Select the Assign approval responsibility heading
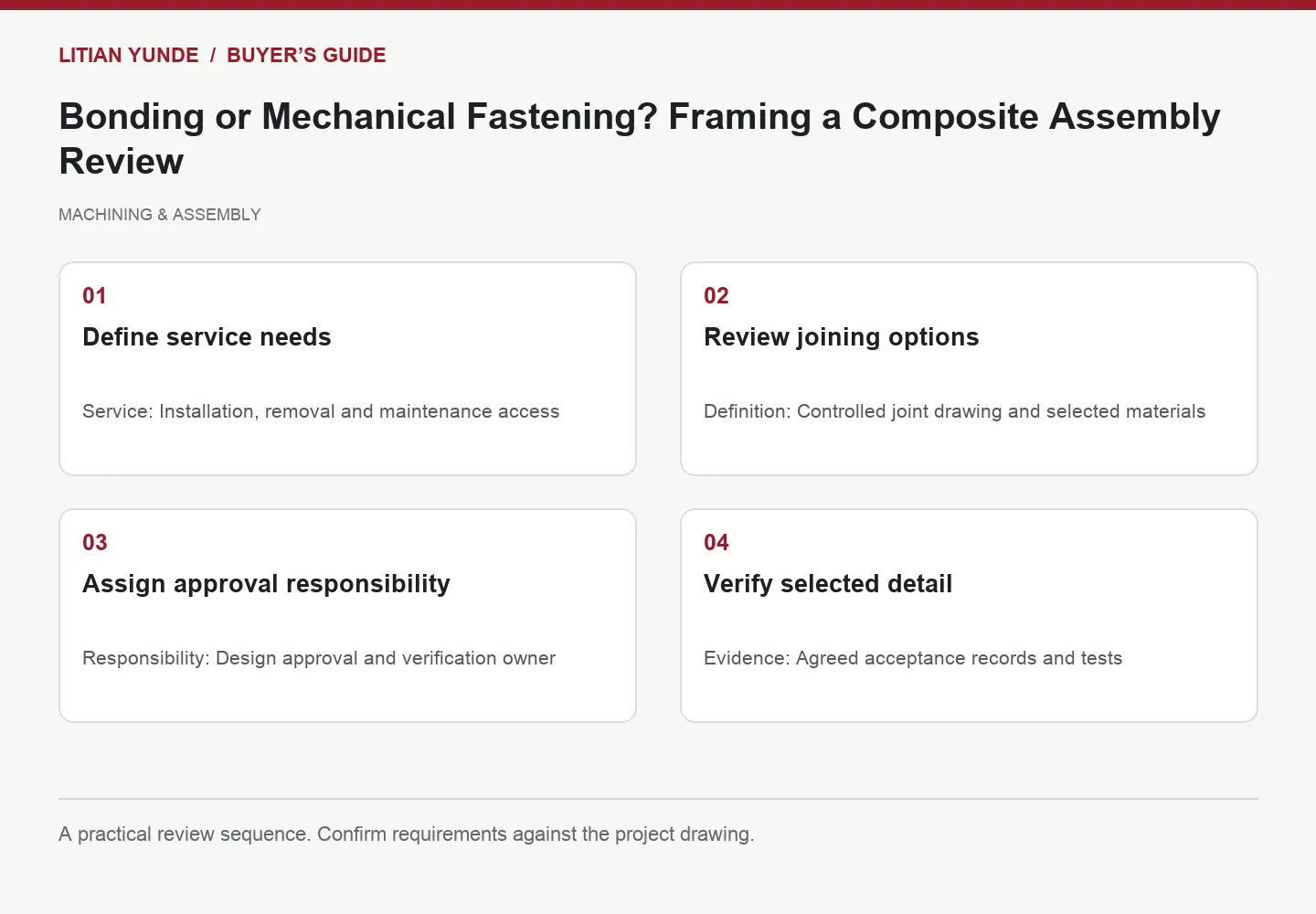This screenshot has width=1316, height=914. (x=266, y=584)
